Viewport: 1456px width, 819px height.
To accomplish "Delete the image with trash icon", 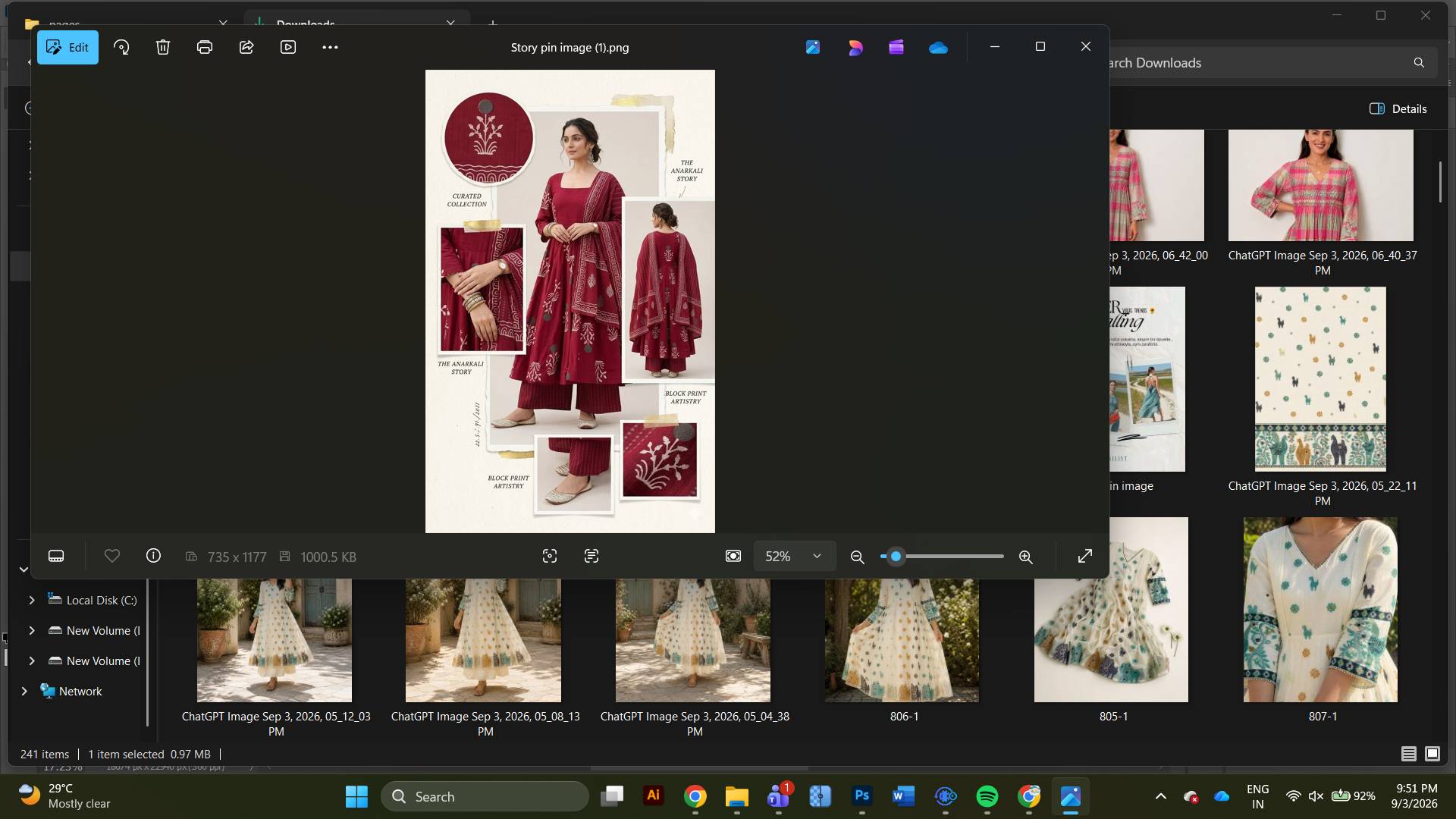I will click(x=163, y=47).
